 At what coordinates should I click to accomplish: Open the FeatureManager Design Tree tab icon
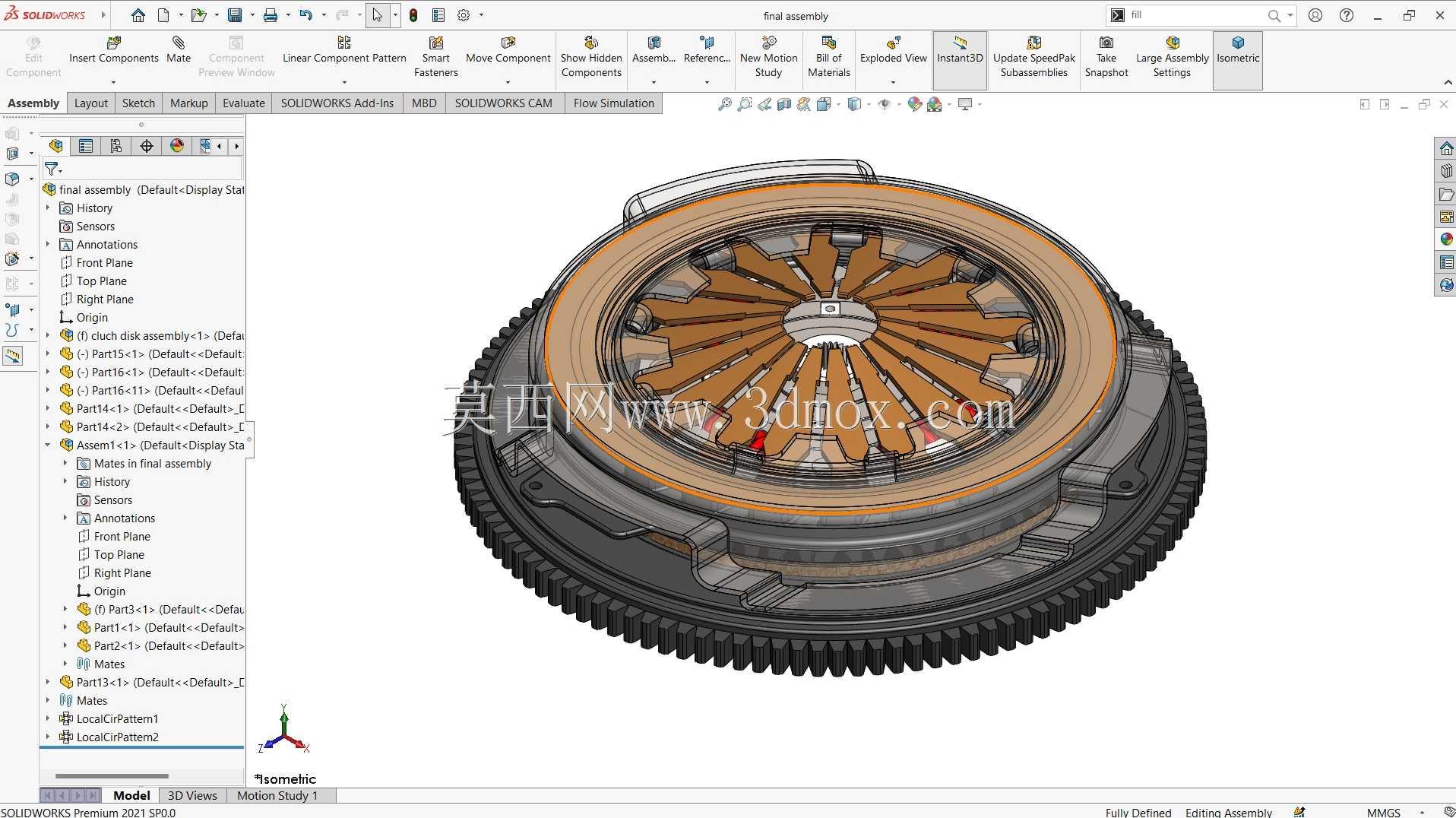click(56, 146)
